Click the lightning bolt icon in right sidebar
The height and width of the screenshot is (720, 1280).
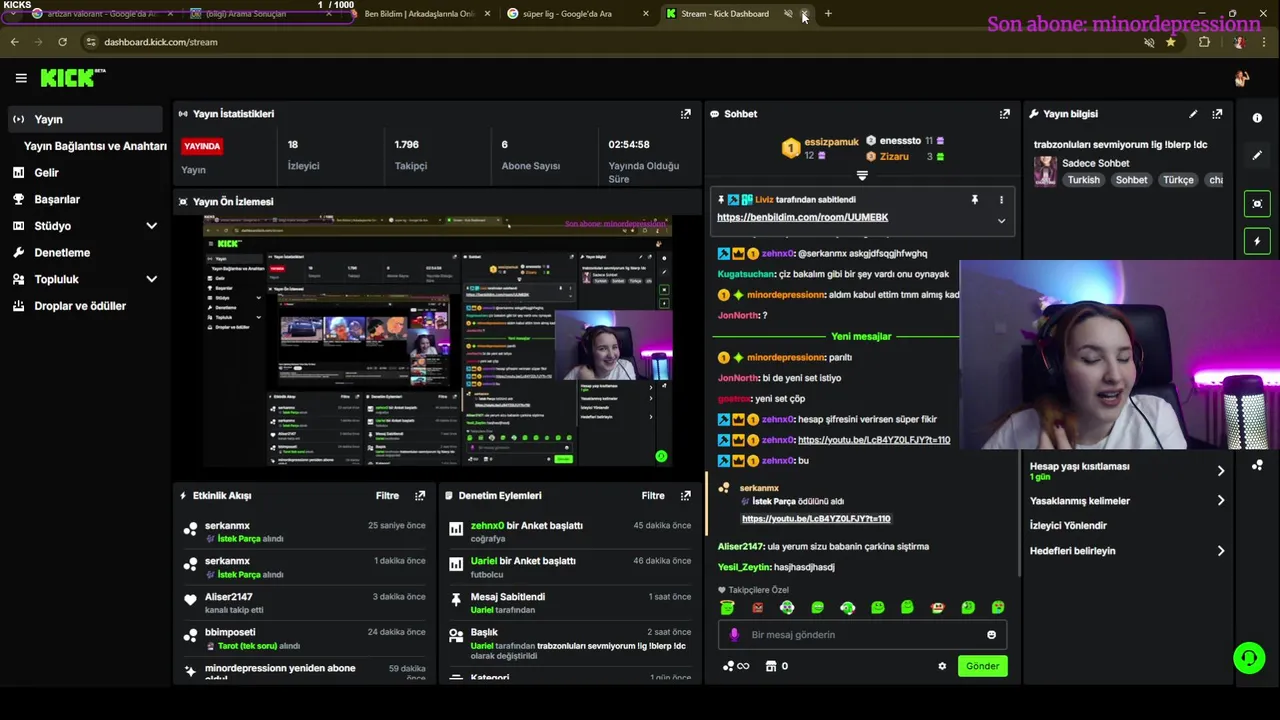point(1257,241)
